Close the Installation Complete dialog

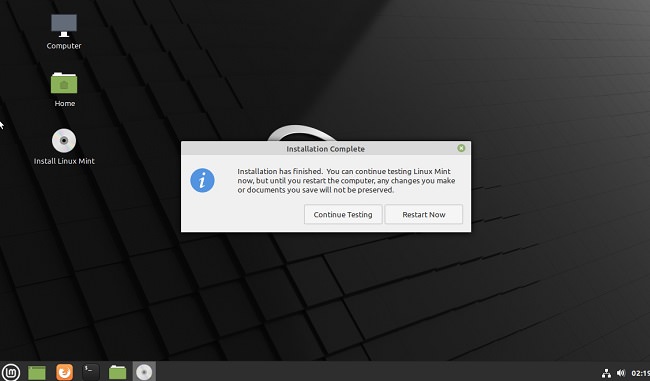461,148
